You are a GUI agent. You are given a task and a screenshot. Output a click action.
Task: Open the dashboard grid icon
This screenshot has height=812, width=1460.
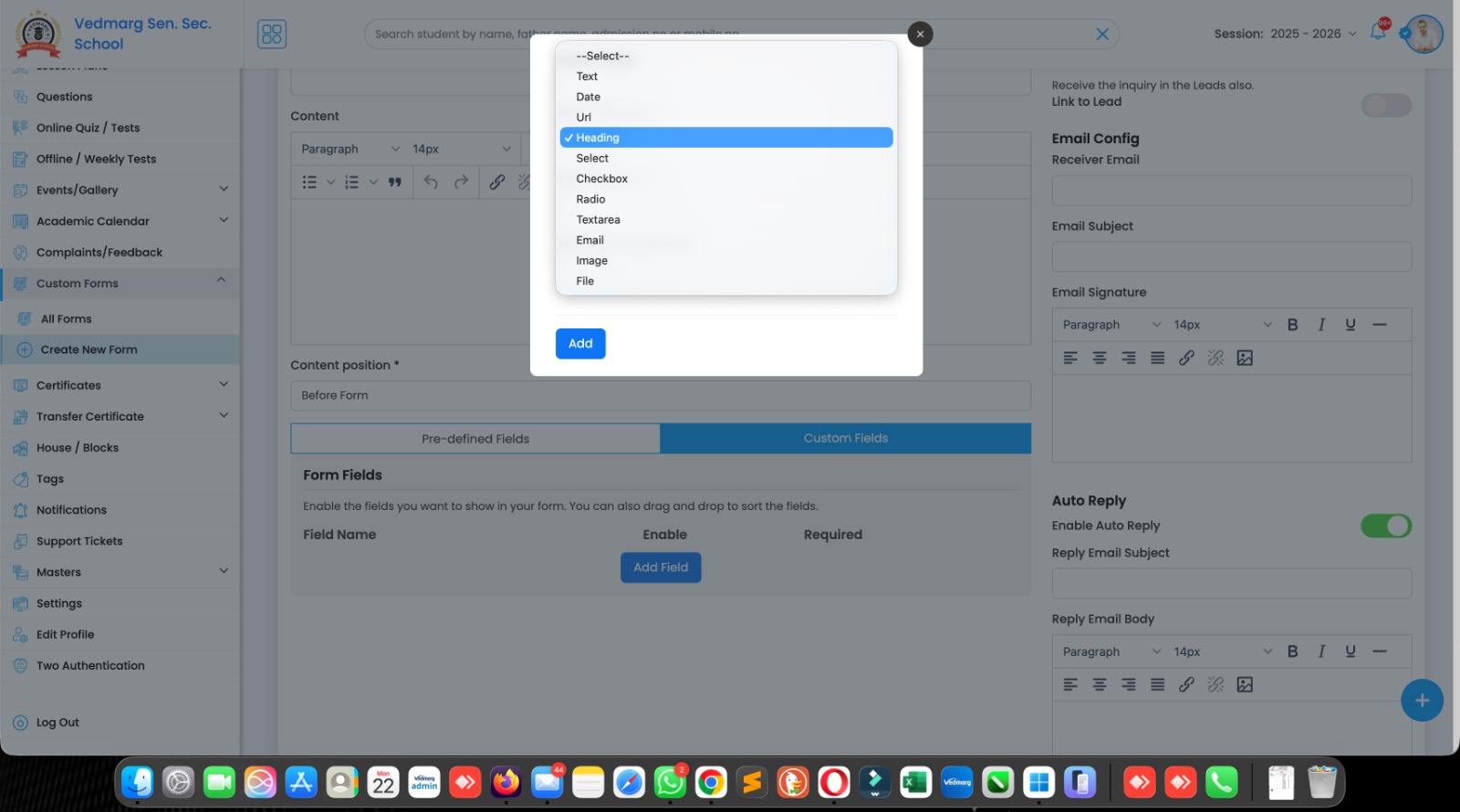[272, 35]
